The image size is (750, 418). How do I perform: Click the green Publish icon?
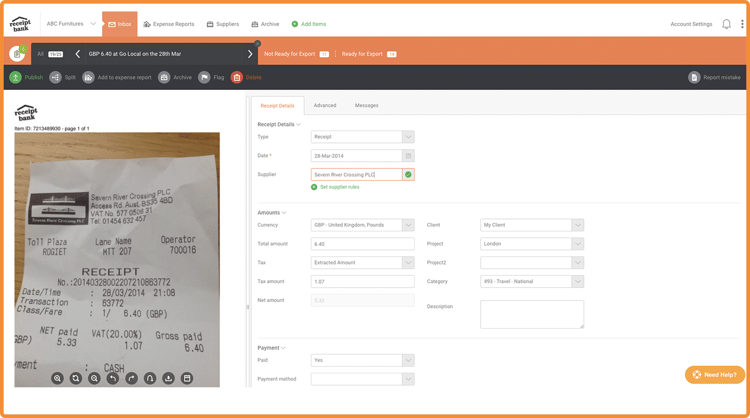[16, 77]
